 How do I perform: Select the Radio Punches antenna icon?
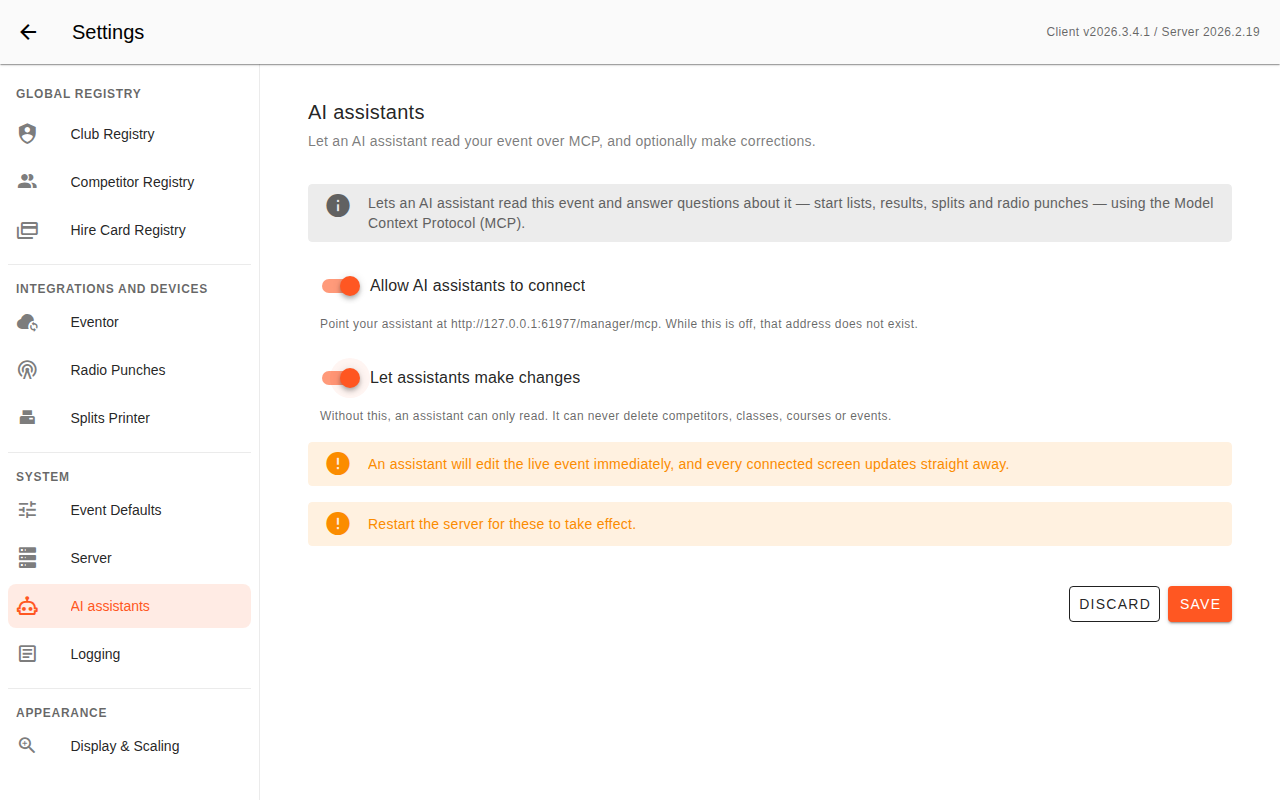(x=27, y=370)
